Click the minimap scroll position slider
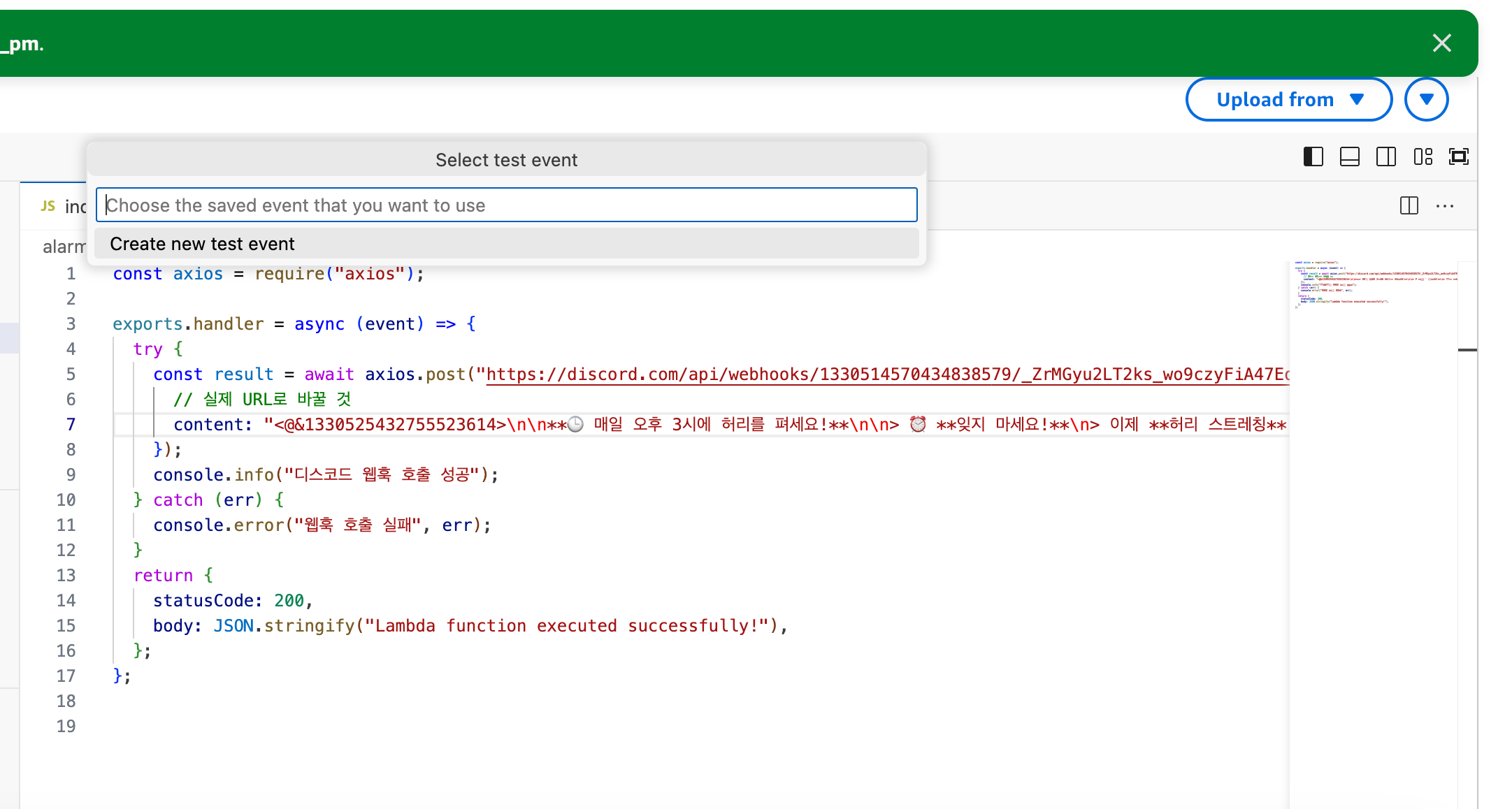 click(x=1467, y=349)
